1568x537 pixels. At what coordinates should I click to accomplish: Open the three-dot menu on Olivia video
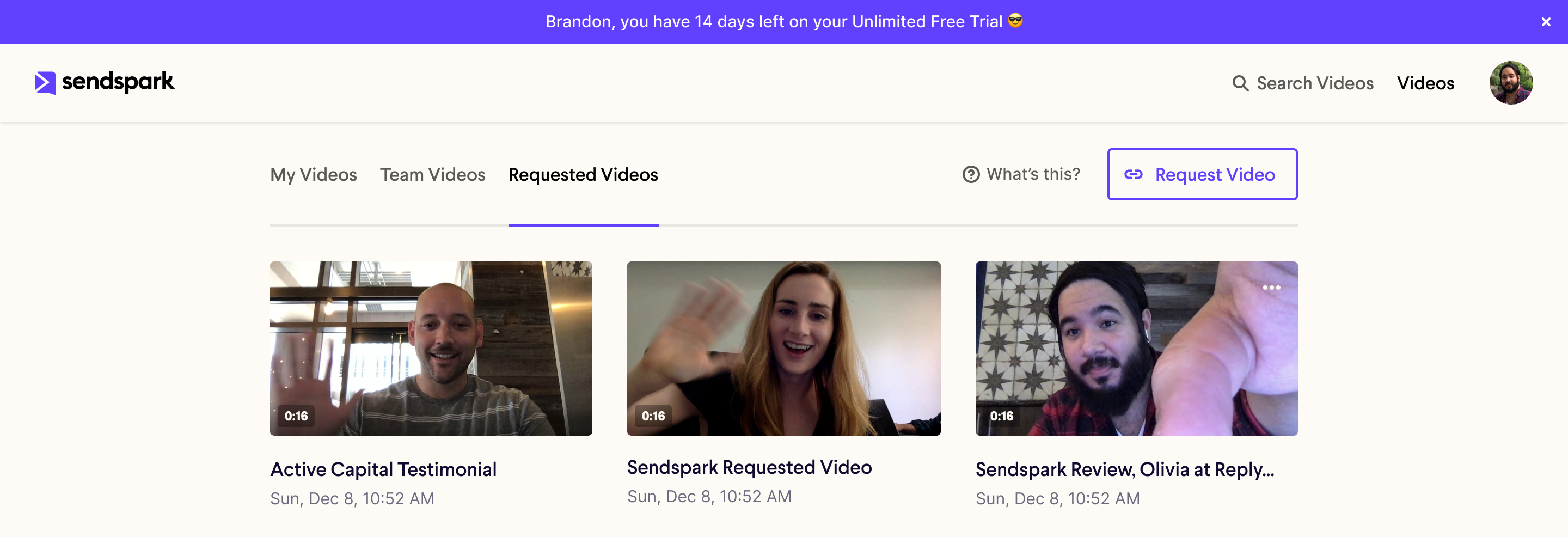(1271, 288)
